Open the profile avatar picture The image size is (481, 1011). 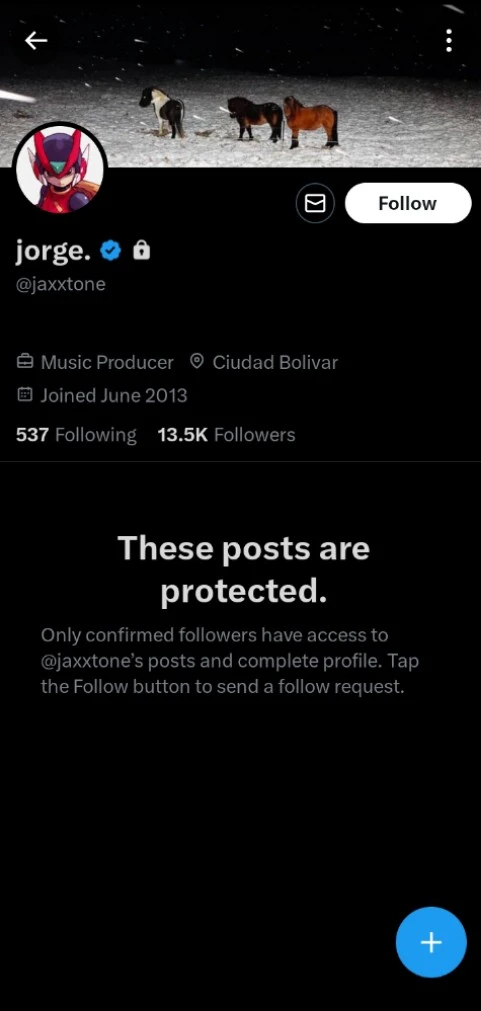60,169
